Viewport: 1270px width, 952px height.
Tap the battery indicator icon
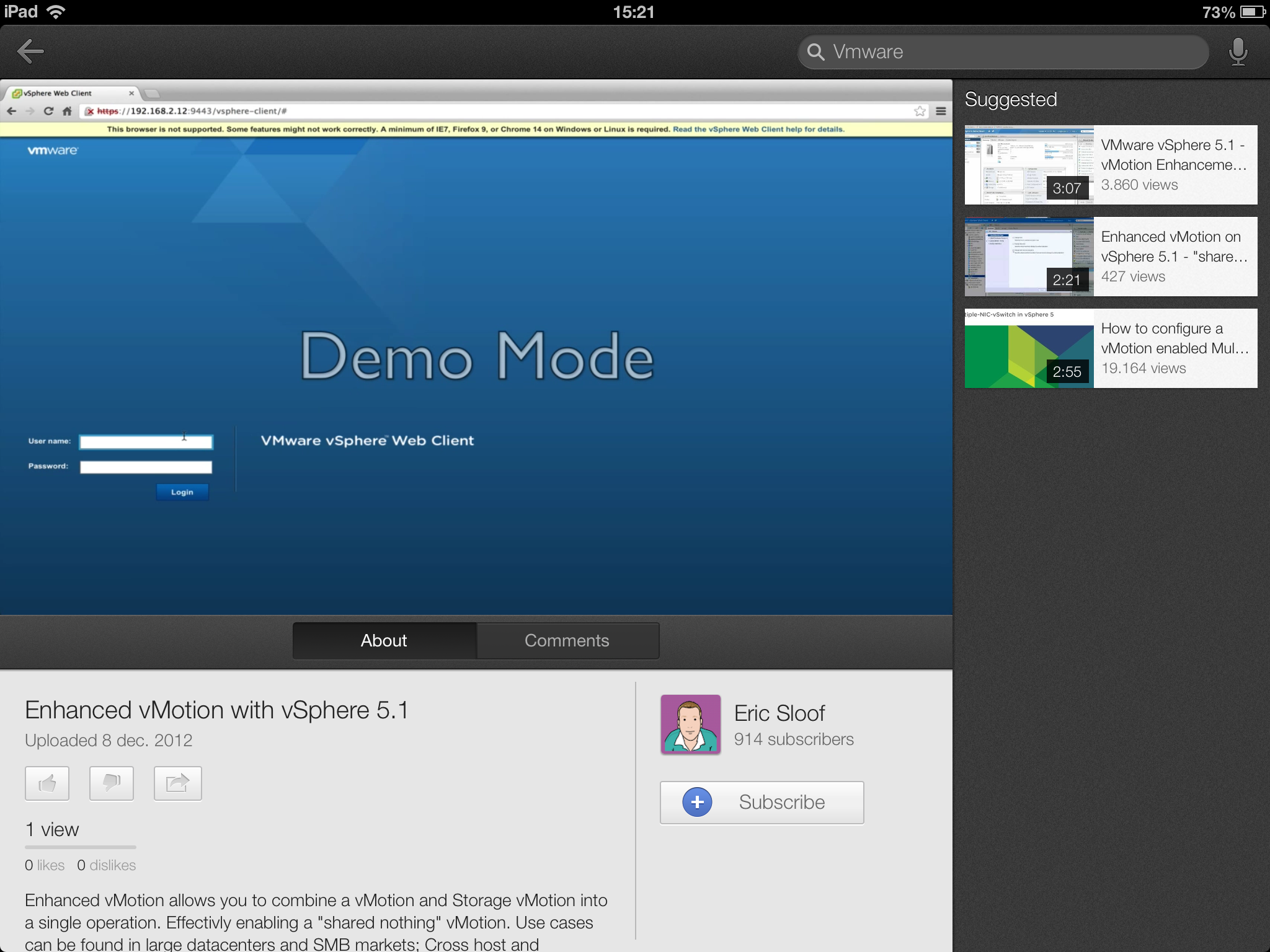(1252, 12)
